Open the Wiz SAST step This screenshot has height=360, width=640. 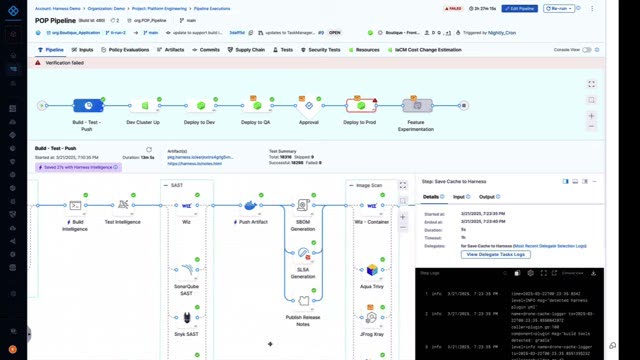187,205
